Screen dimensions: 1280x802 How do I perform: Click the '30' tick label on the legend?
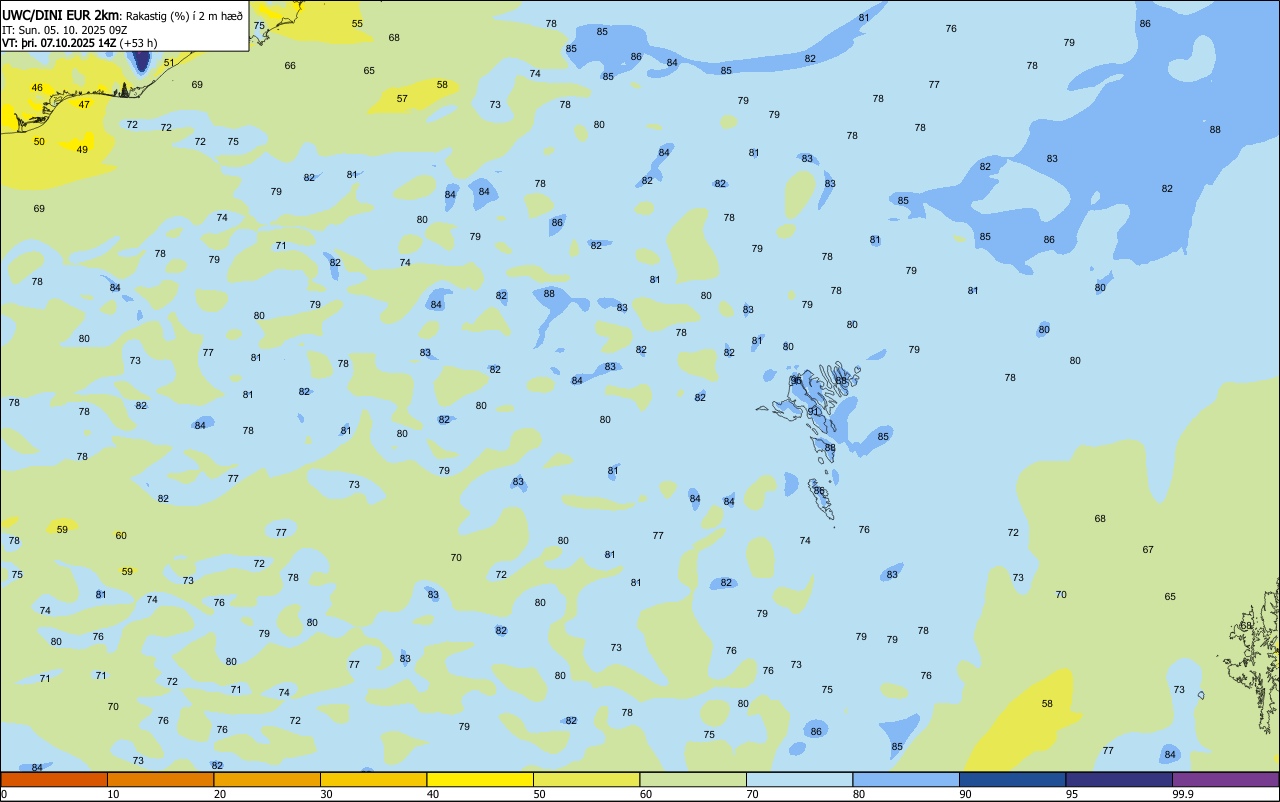click(326, 794)
